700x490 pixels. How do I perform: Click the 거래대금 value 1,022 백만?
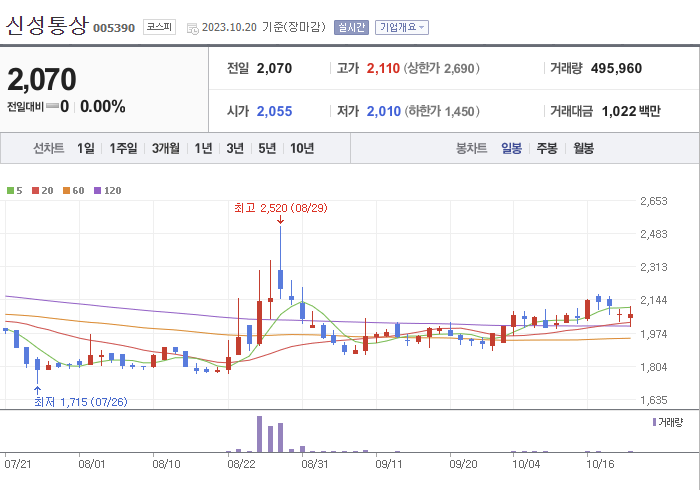point(631,111)
